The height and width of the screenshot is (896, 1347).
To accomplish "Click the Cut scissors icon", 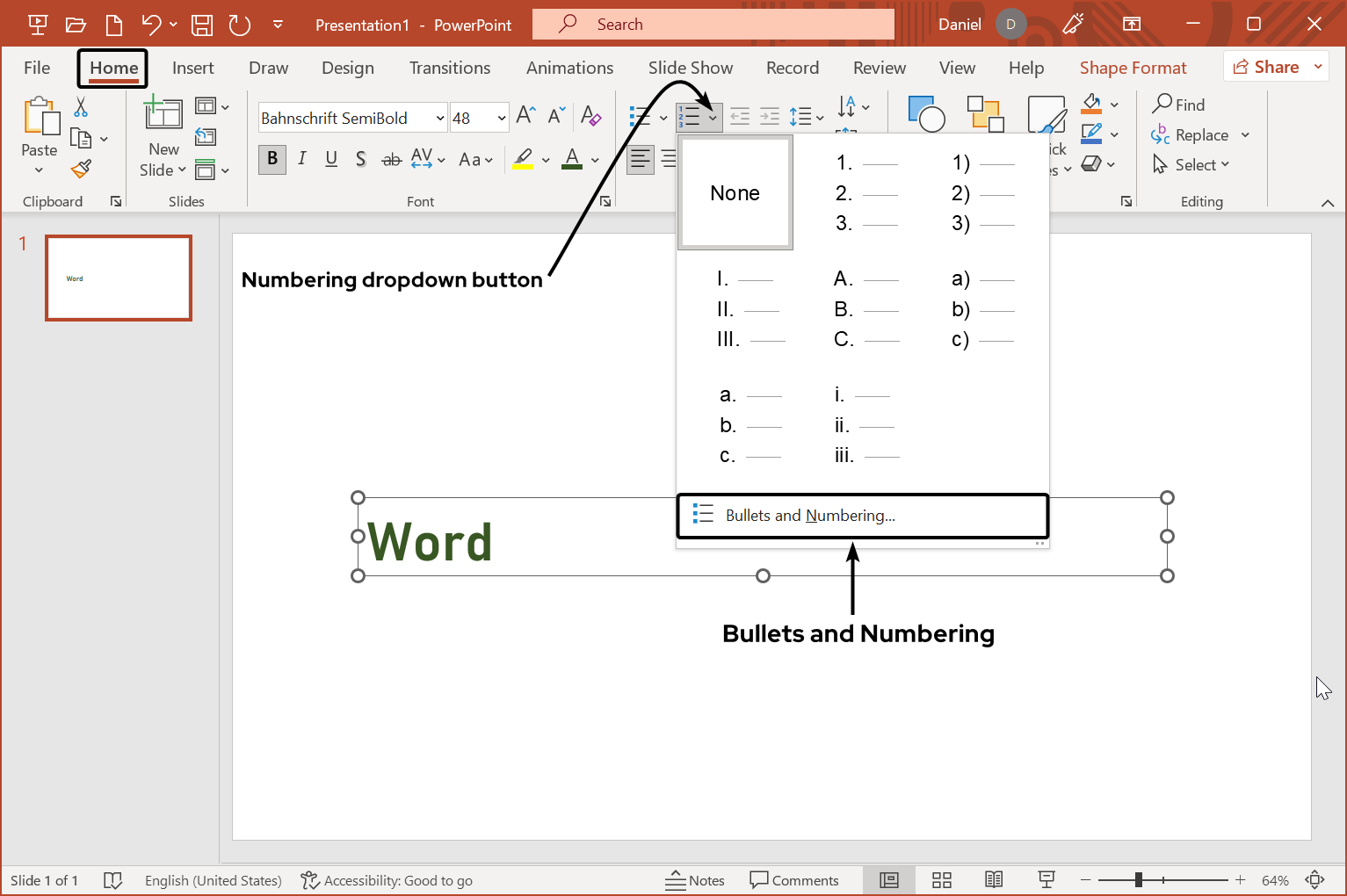I will pyautogui.click(x=81, y=107).
